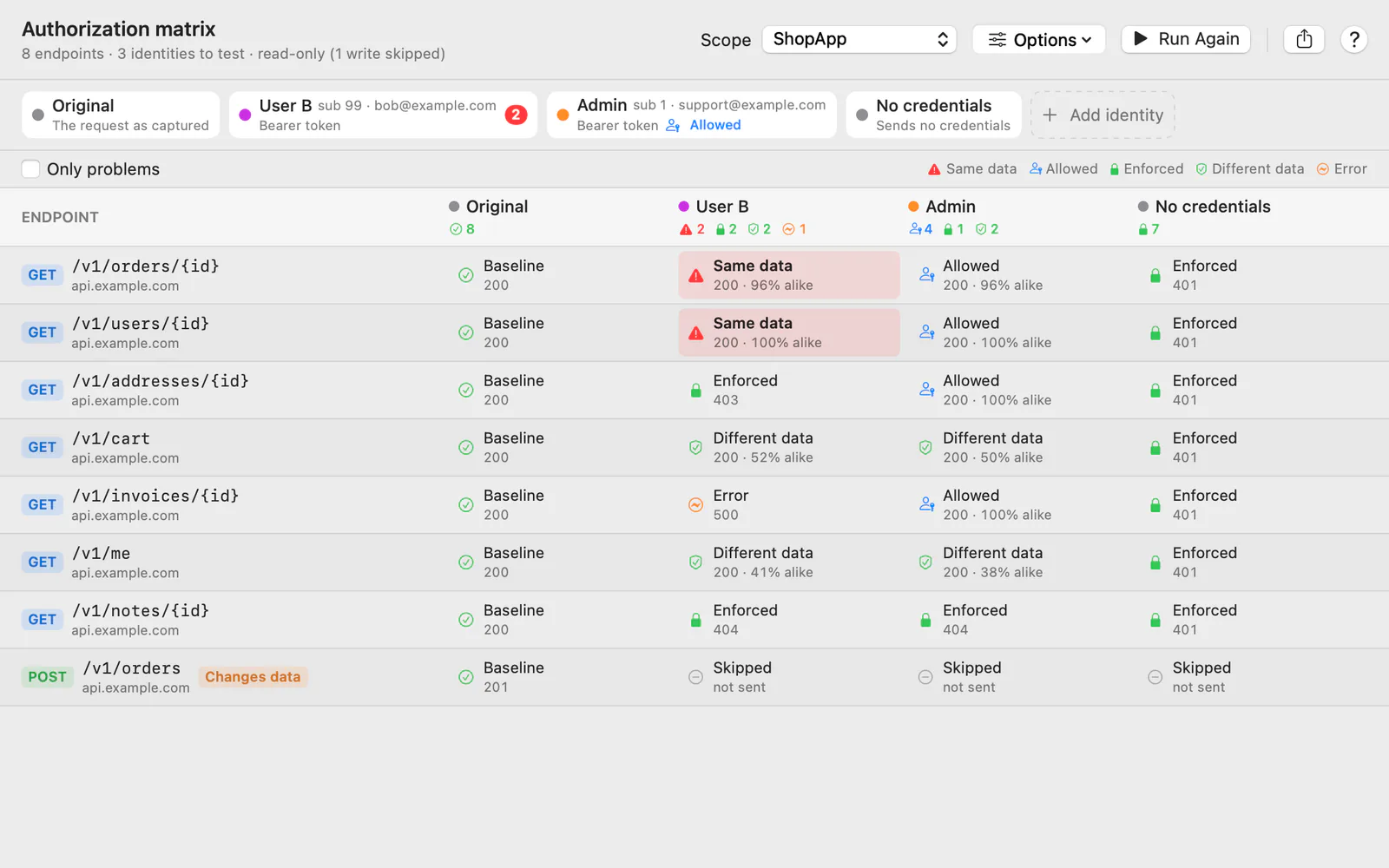Select the No credentials identity tab
1389x868 pixels.
pos(933,115)
